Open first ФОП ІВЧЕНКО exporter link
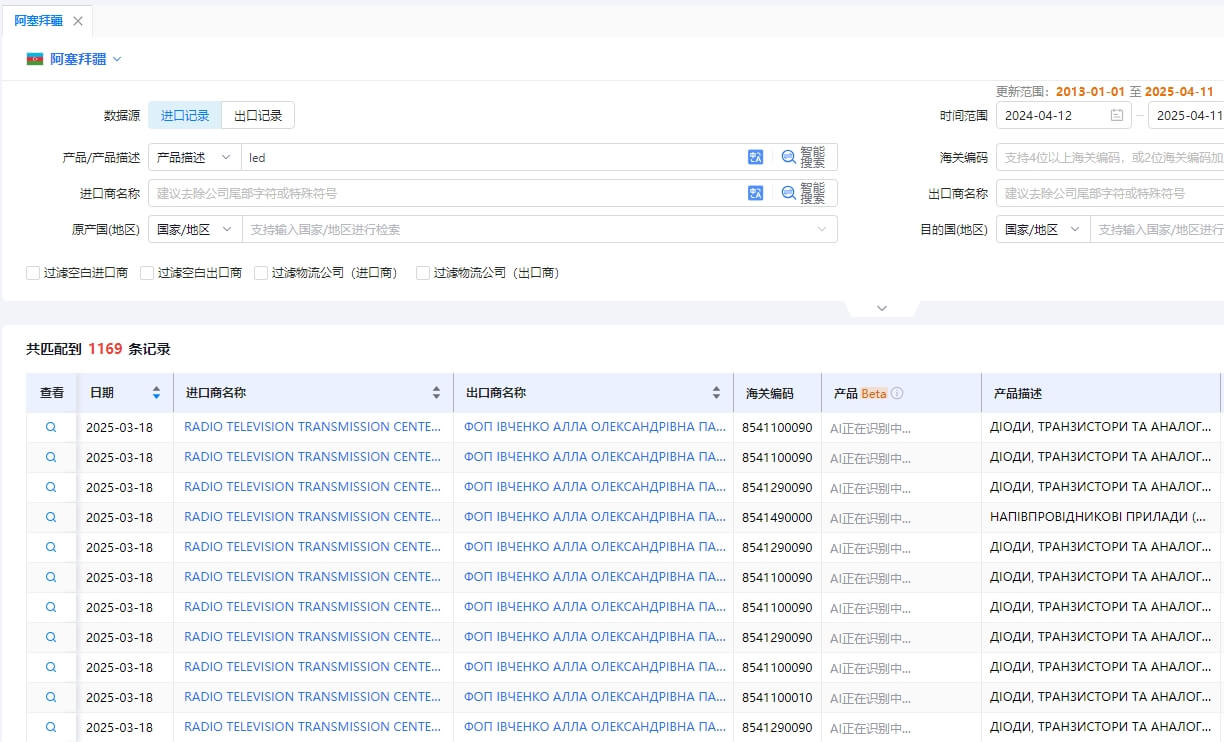This screenshot has height=742, width=1224. 594,427
